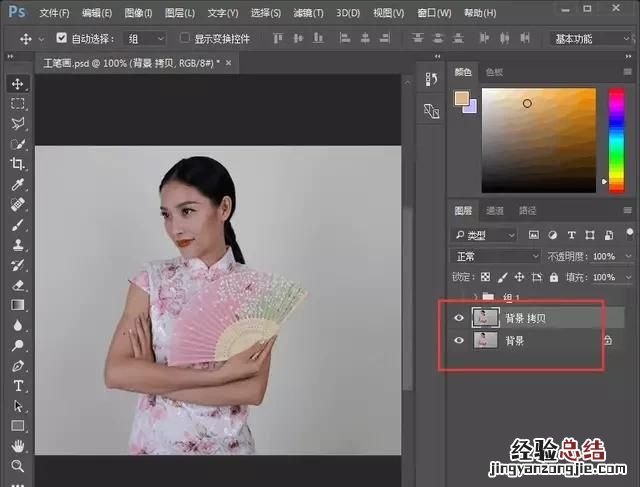Screen dimensions: 640x487
Task: Select the Crop tool
Action: (18, 164)
